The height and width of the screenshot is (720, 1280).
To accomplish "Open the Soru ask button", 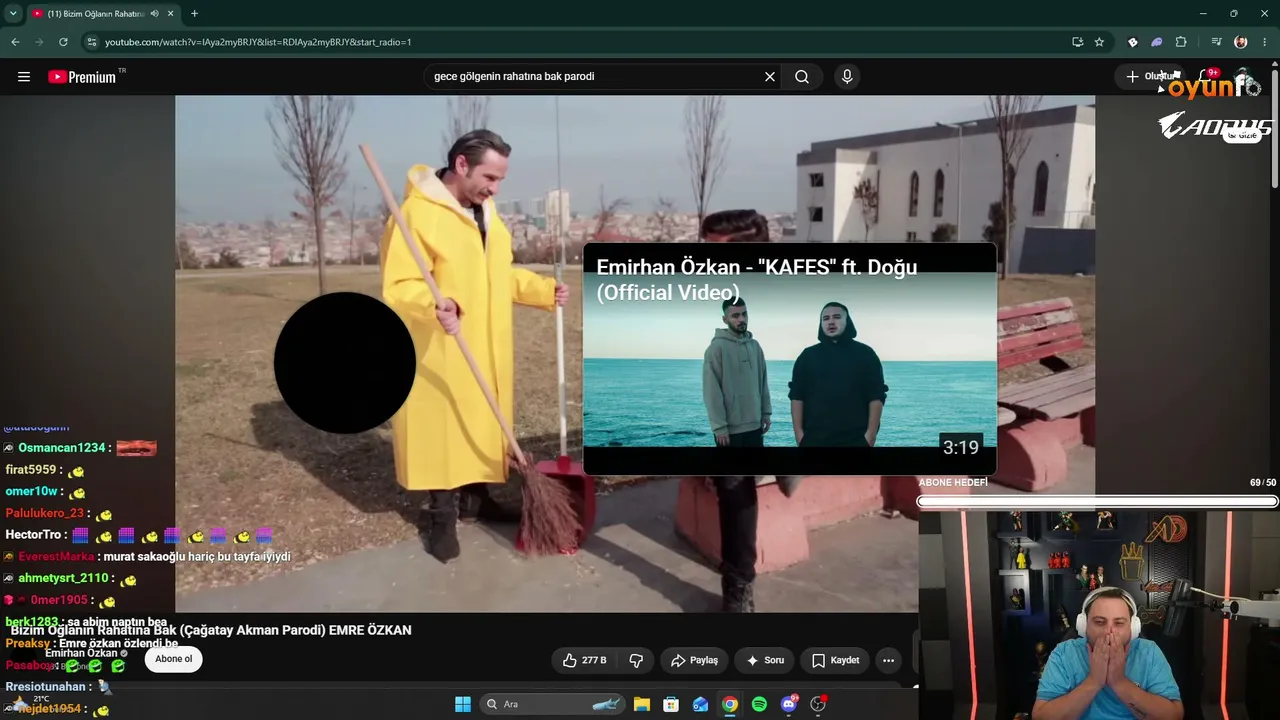I will [x=765, y=660].
